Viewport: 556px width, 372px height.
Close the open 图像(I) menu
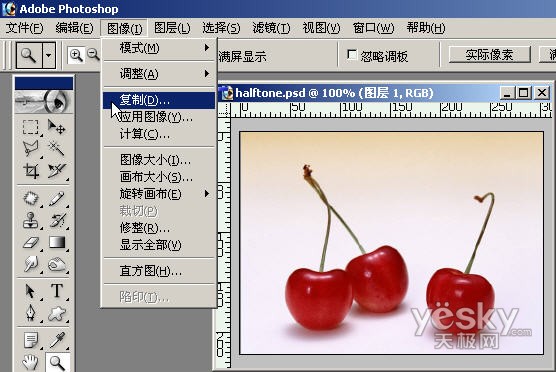coord(124,28)
